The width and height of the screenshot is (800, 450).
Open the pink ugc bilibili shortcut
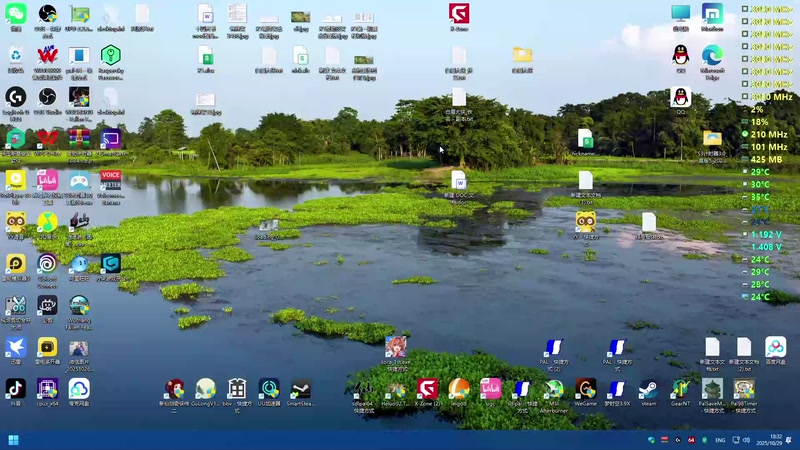click(490, 390)
